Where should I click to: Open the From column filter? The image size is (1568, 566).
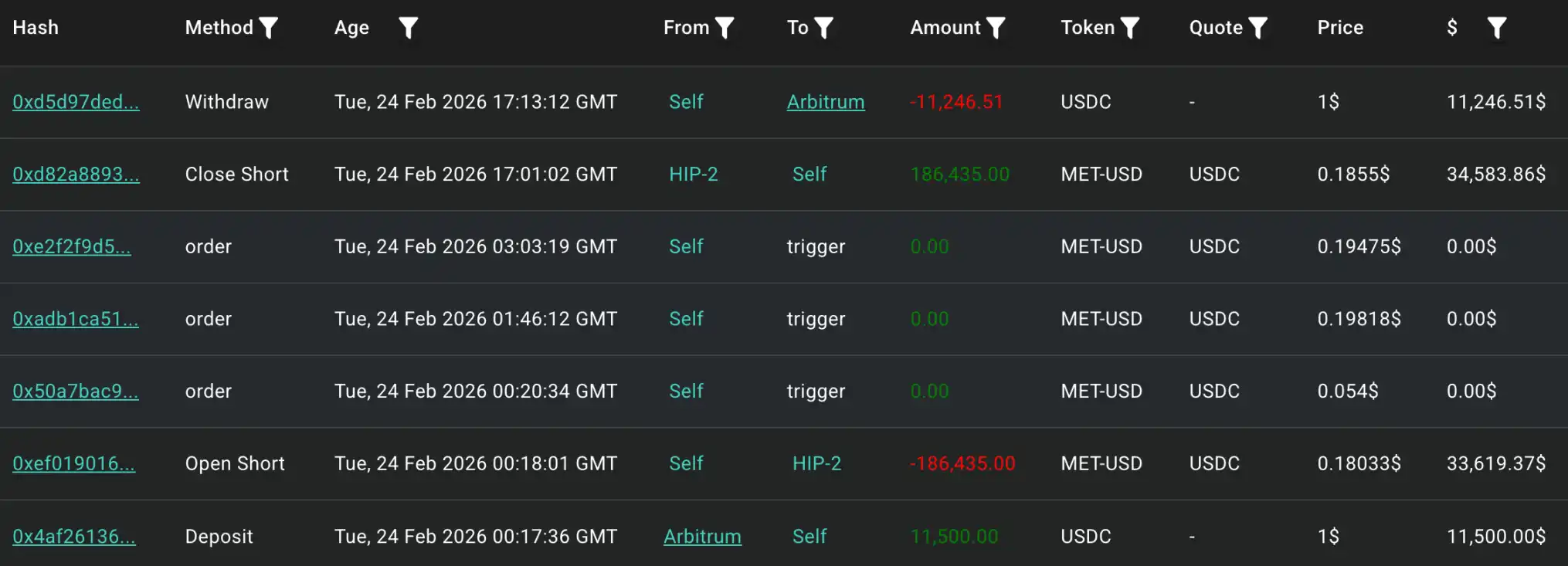(x=724, y=27)
